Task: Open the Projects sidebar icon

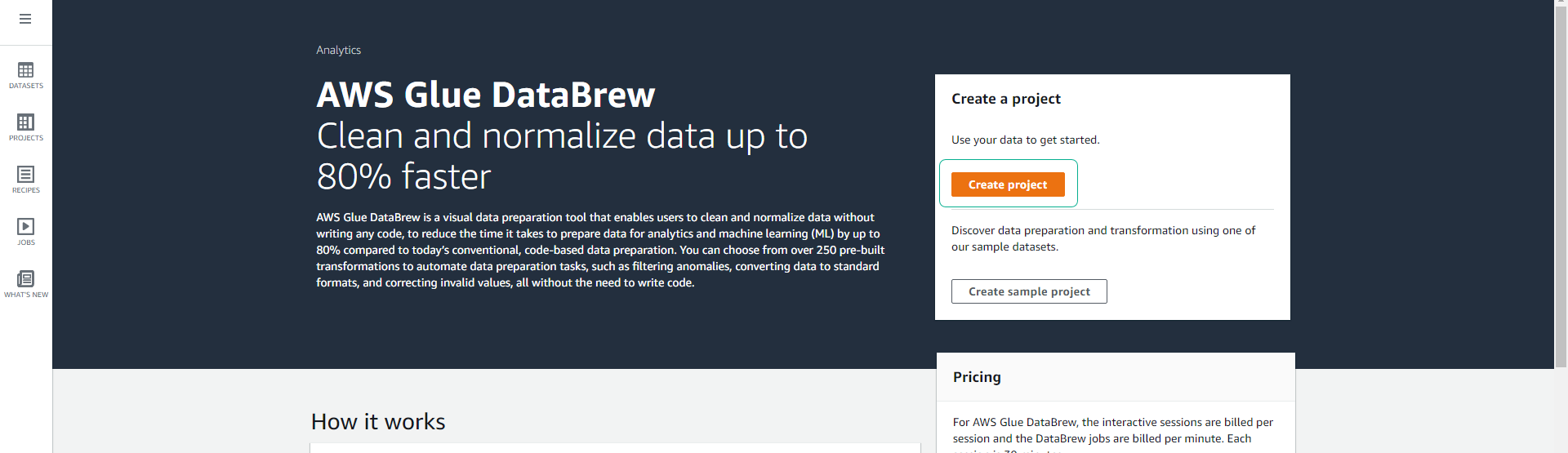Action: (26, 122)
